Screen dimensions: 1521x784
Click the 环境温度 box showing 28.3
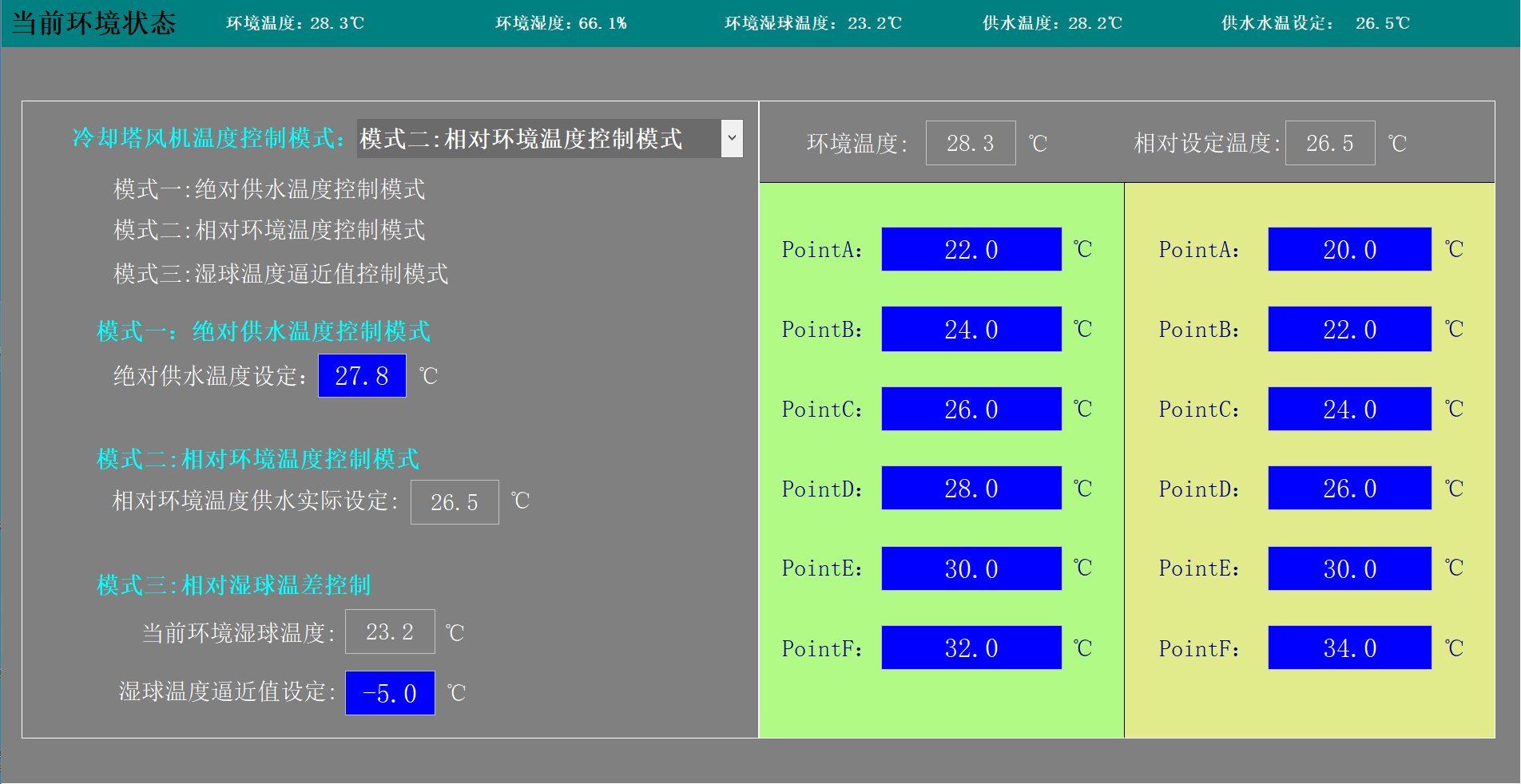(x=971, y=144)
